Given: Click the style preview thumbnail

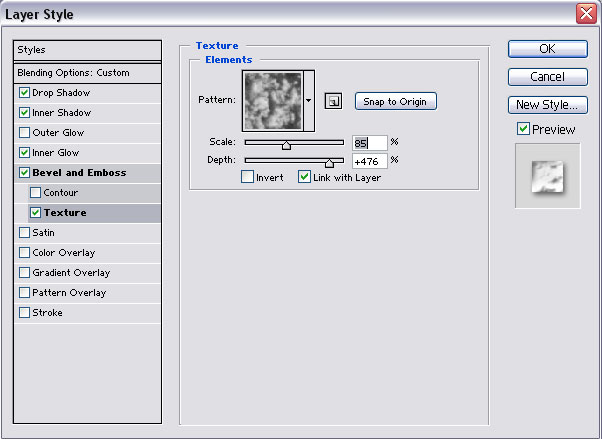Looking at the screenshot, I should (x=547, y=176).
